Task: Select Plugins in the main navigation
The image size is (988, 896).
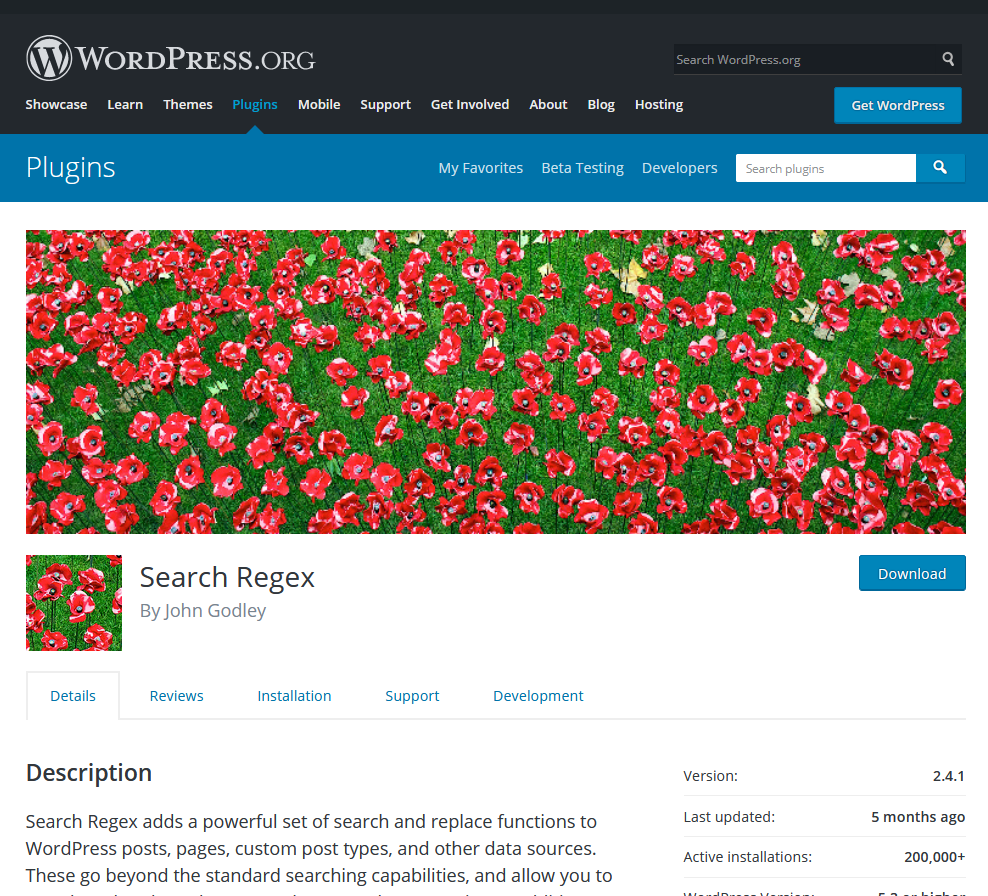Action: (255, 105)
